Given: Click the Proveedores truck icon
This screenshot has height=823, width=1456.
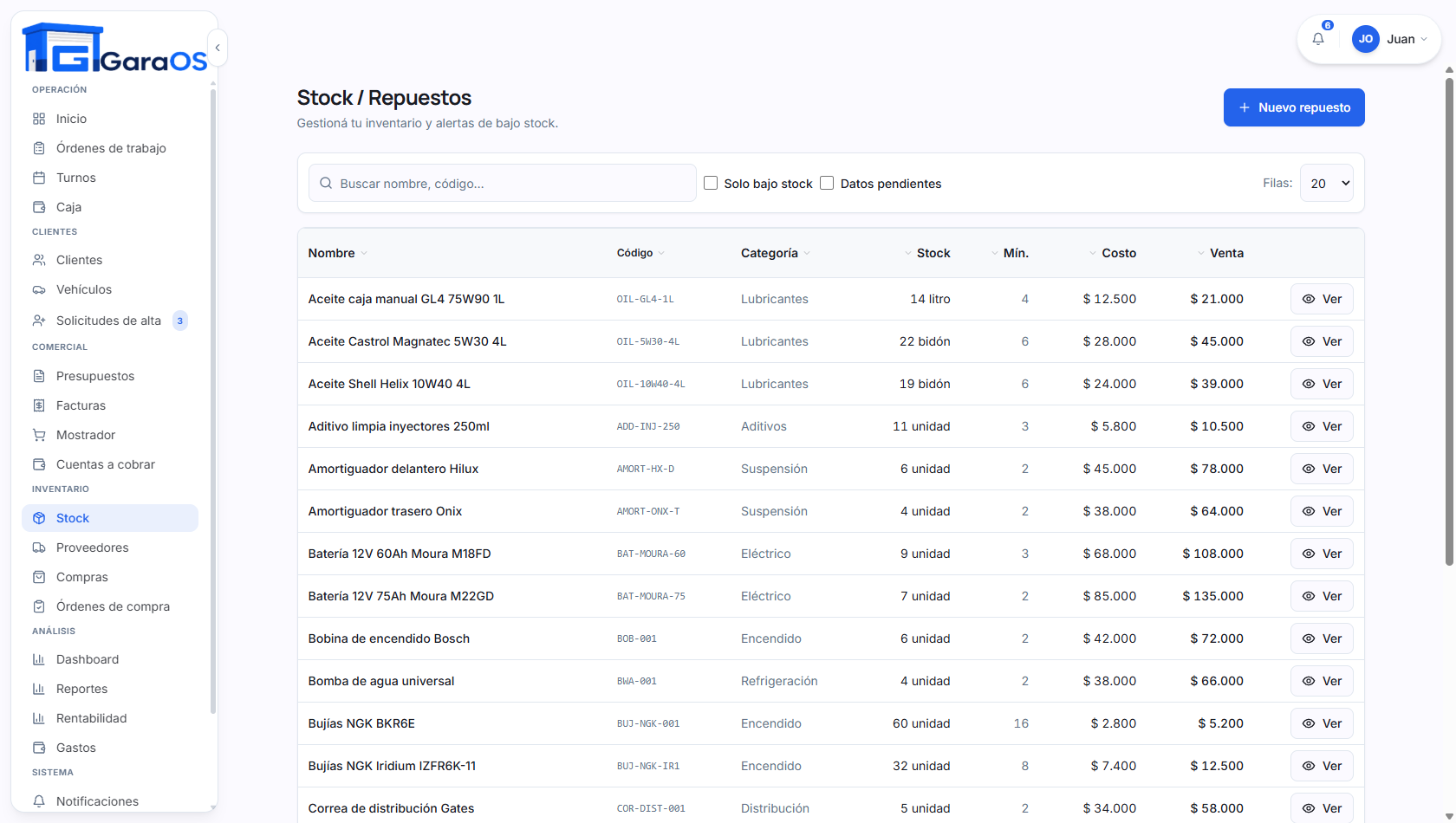Looking at the screenshot, I should pyautogui.click(x=39, y=548).
